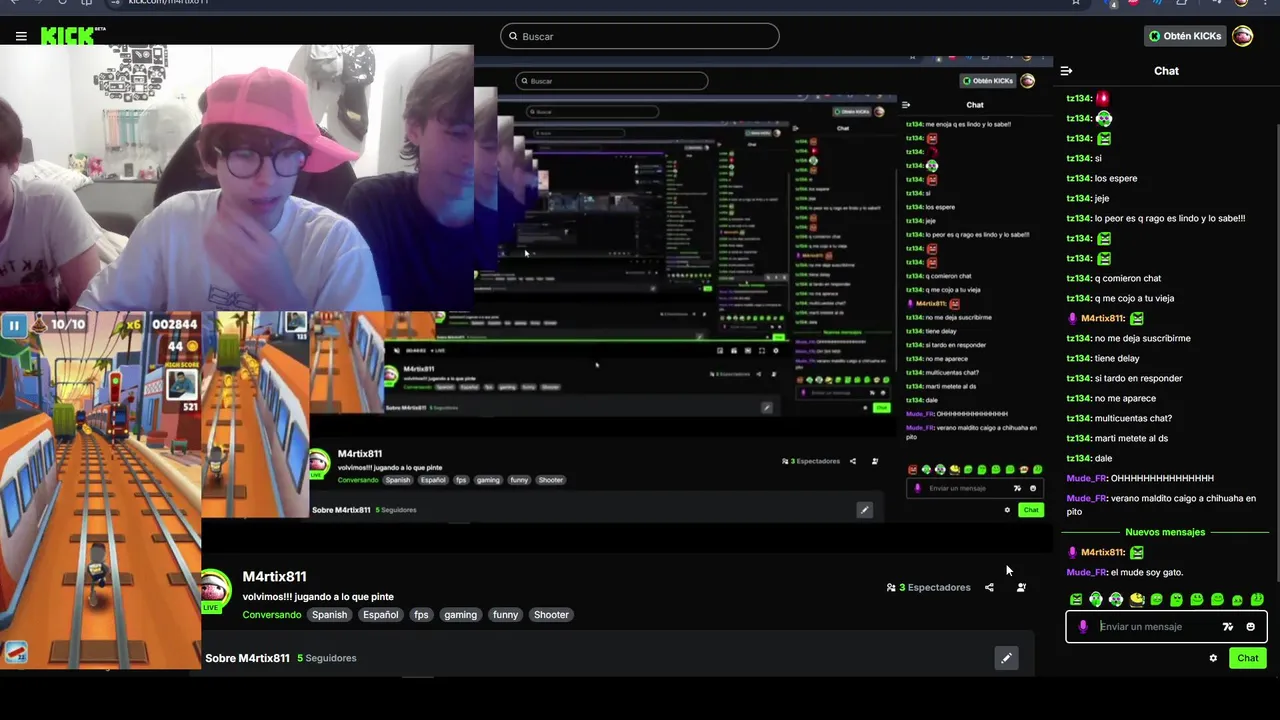Viewport: 1280px width, 720px height.
Task: Click Obtén KICKs in largest mirrored stream copy
Action: click(x=988, y=81)
